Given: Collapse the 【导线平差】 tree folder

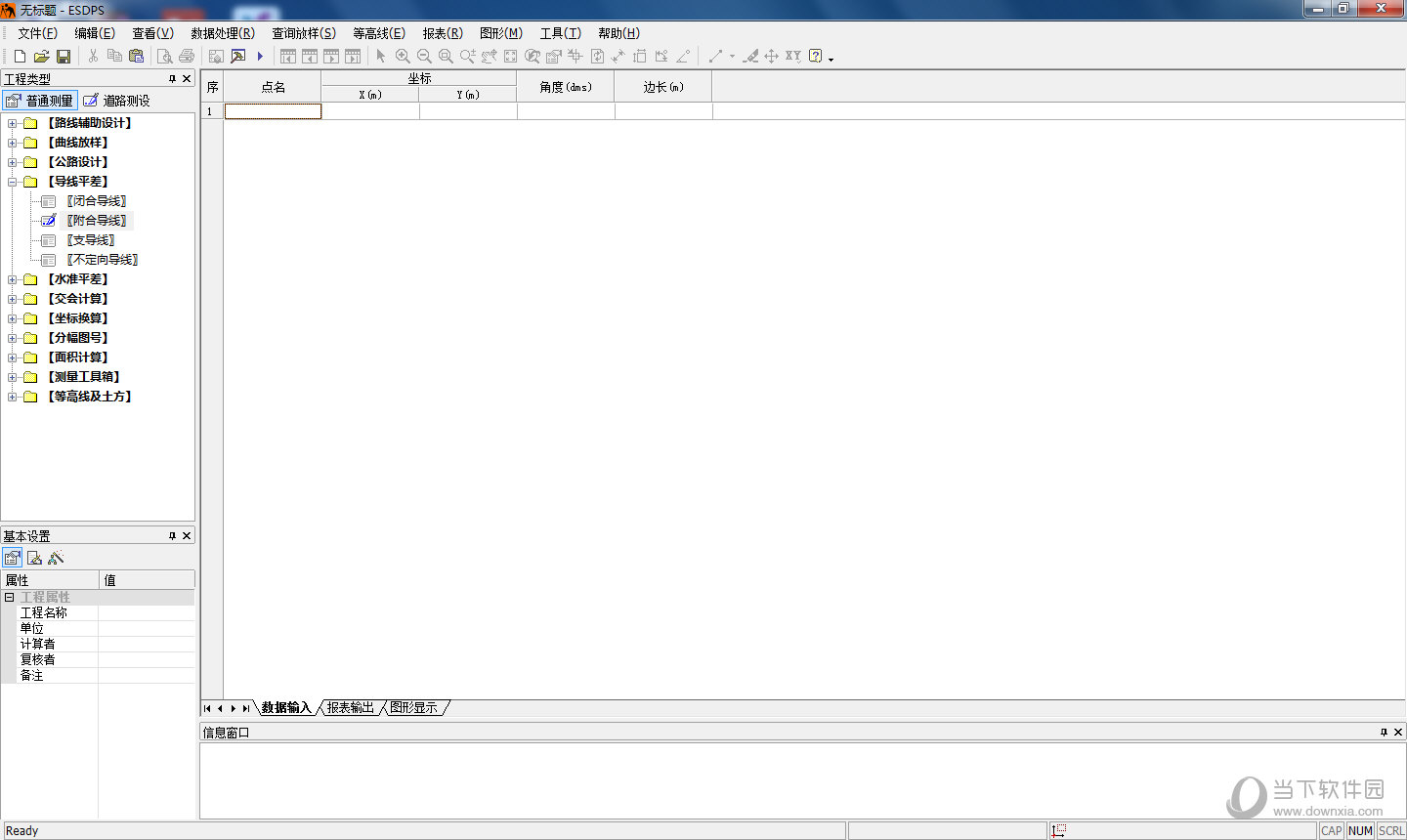Looking at the screenshot, I should [x=12, y=182].
